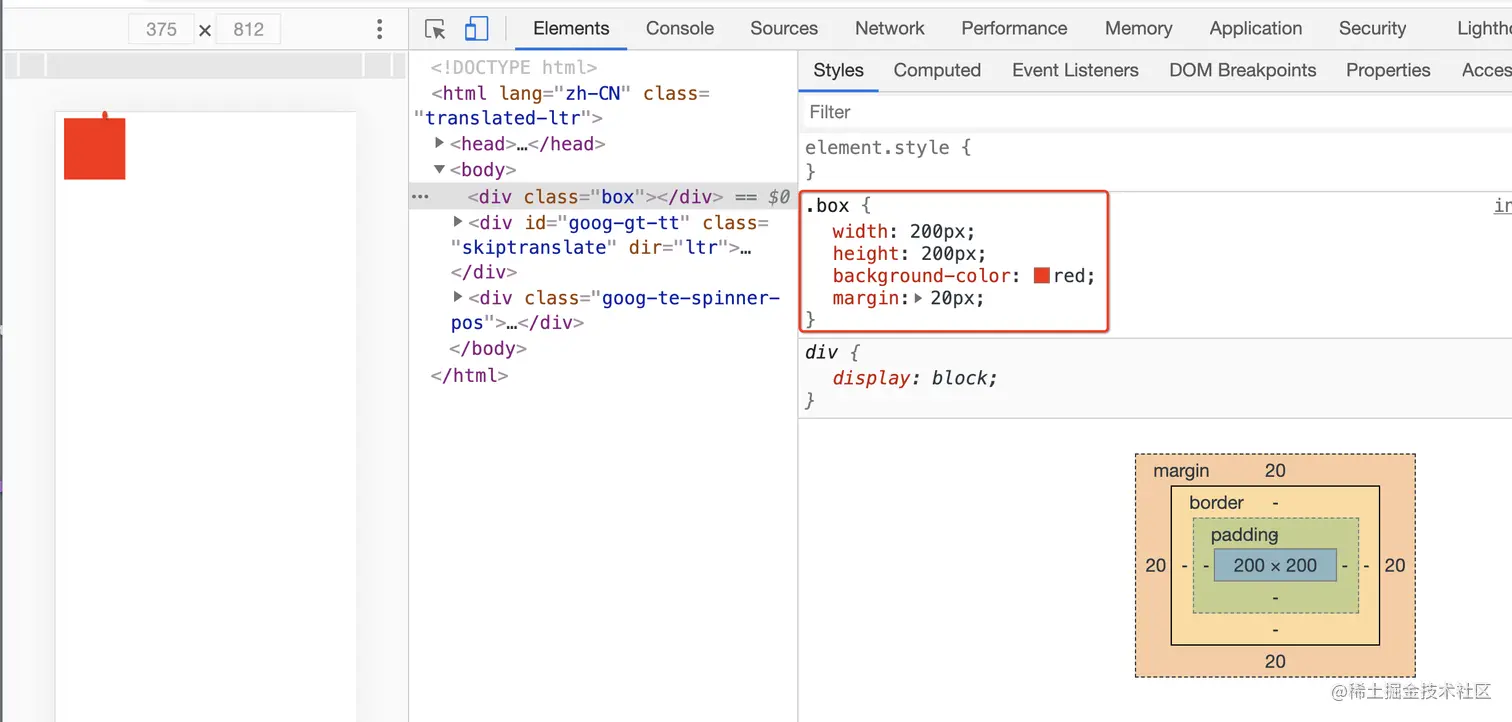Open the Event Listeners tab

point(1075,70)
